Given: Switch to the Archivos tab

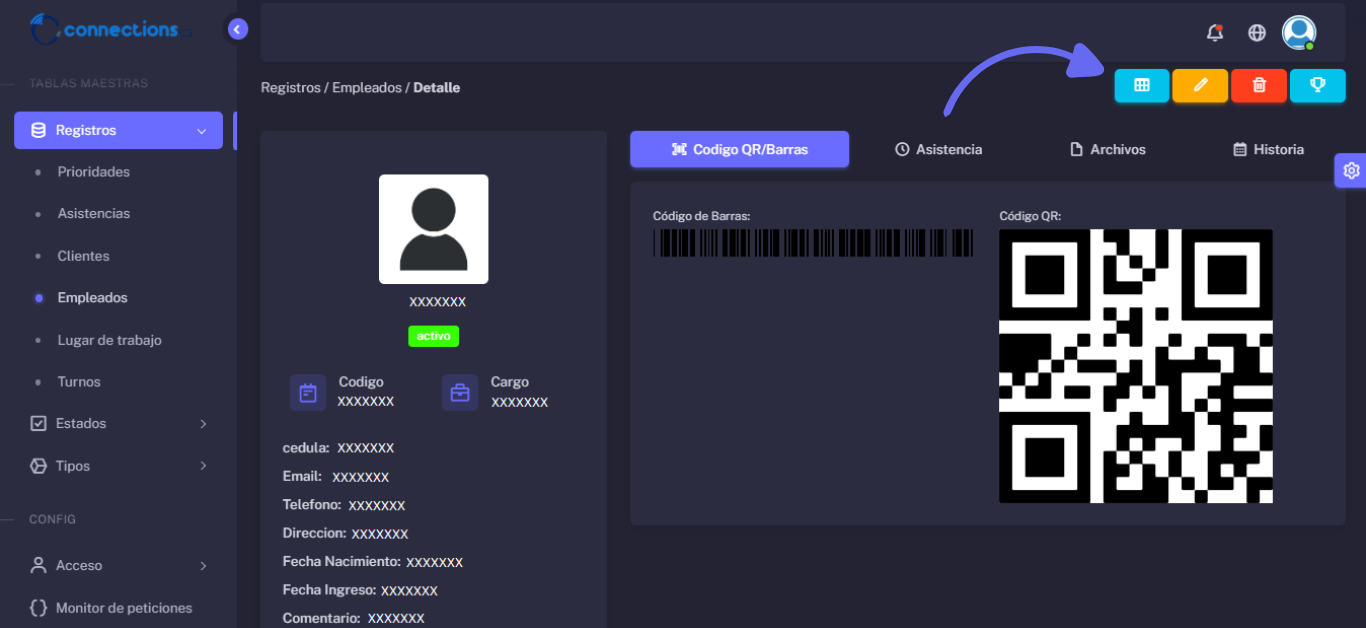Looking at the screenshot, I should point(1108,149).
